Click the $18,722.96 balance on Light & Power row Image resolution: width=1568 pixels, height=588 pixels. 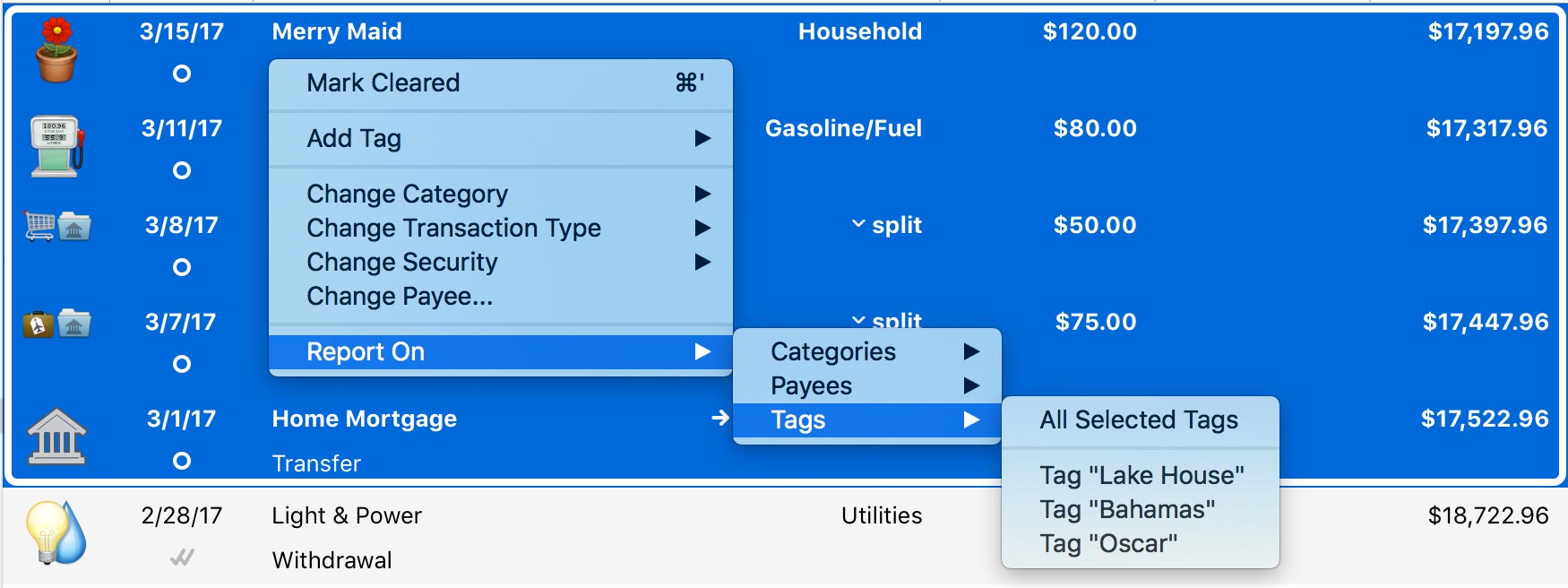coord(1487,515)
